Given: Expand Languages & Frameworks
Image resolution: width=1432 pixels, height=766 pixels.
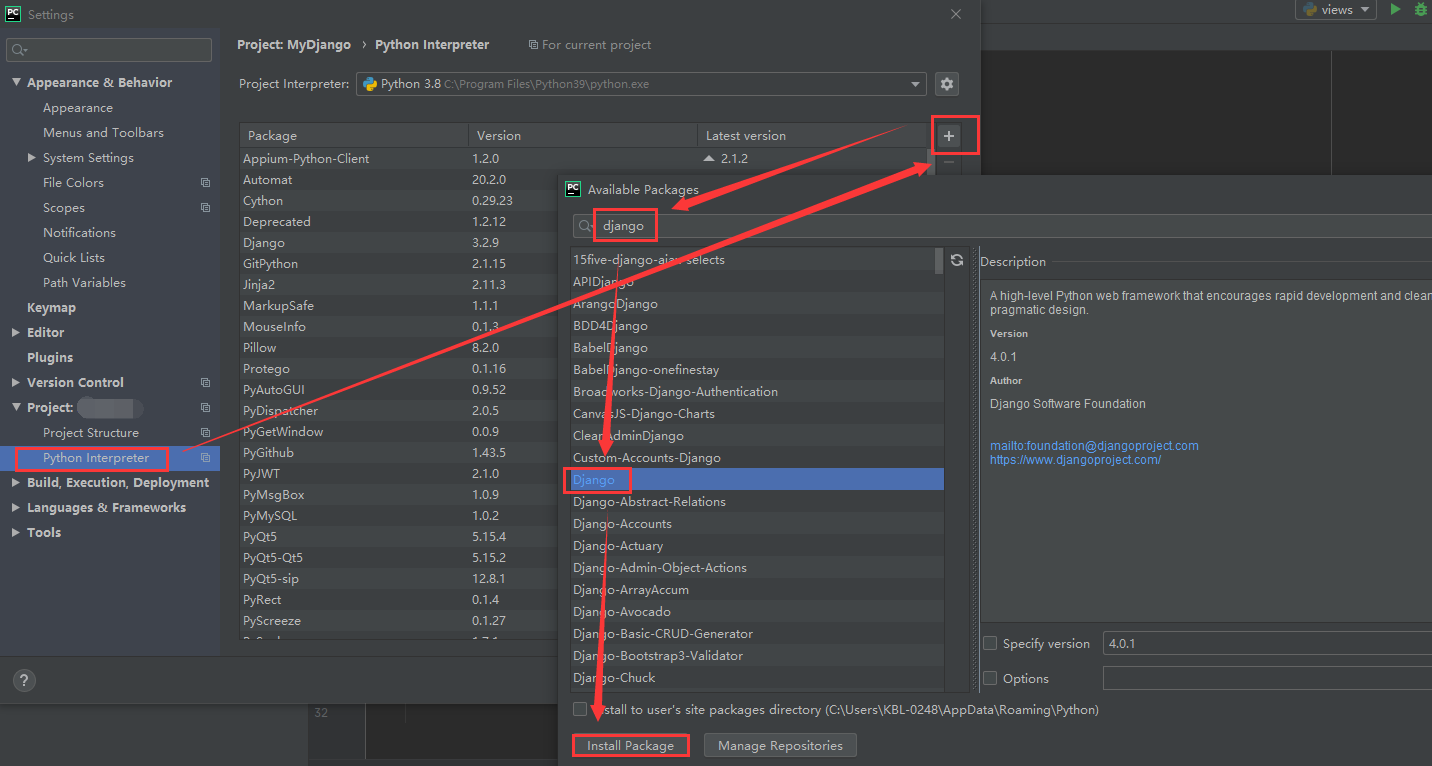Looking at the screenshot, I should [16, 508].
